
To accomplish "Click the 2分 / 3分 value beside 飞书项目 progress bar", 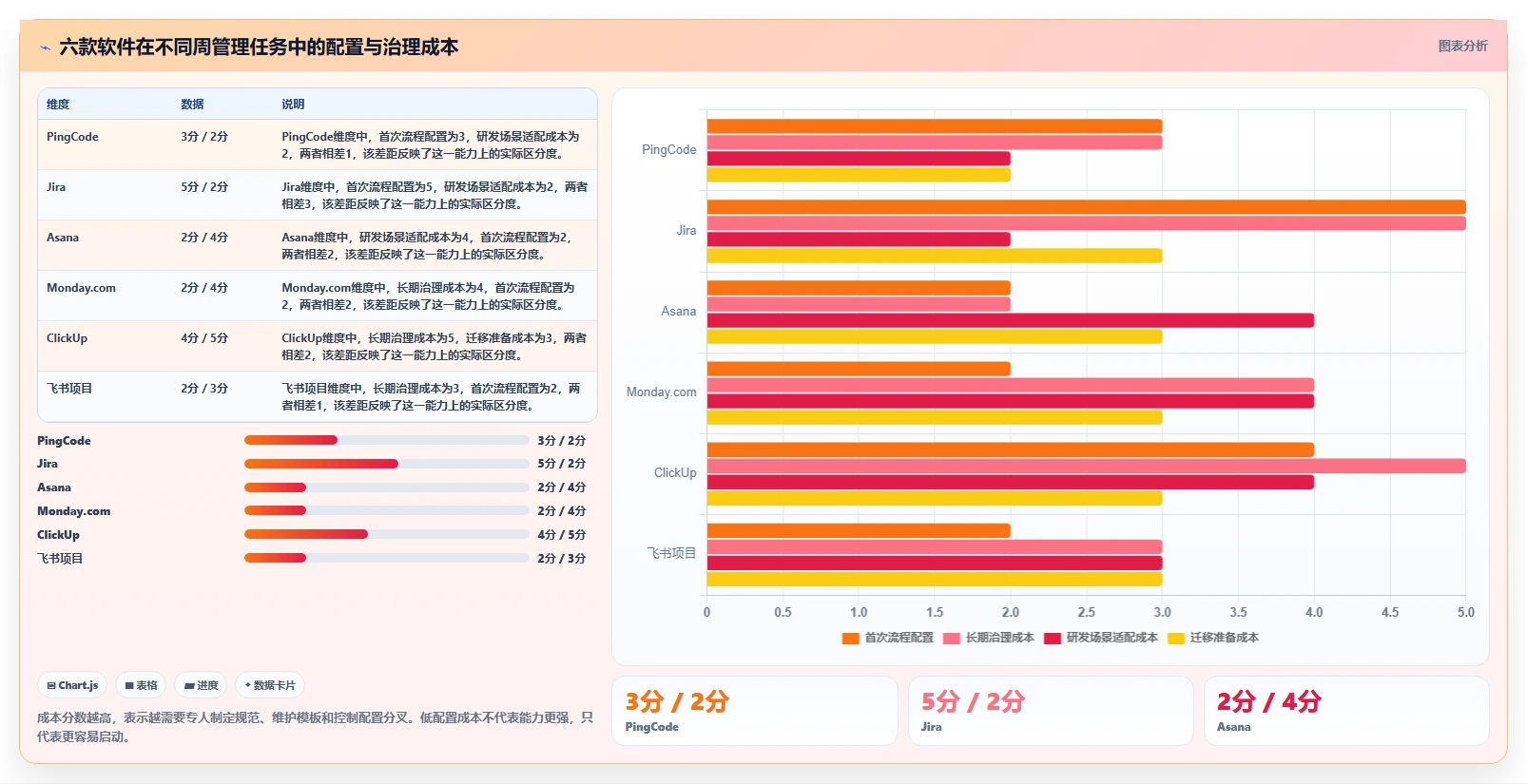I will 562,559.
